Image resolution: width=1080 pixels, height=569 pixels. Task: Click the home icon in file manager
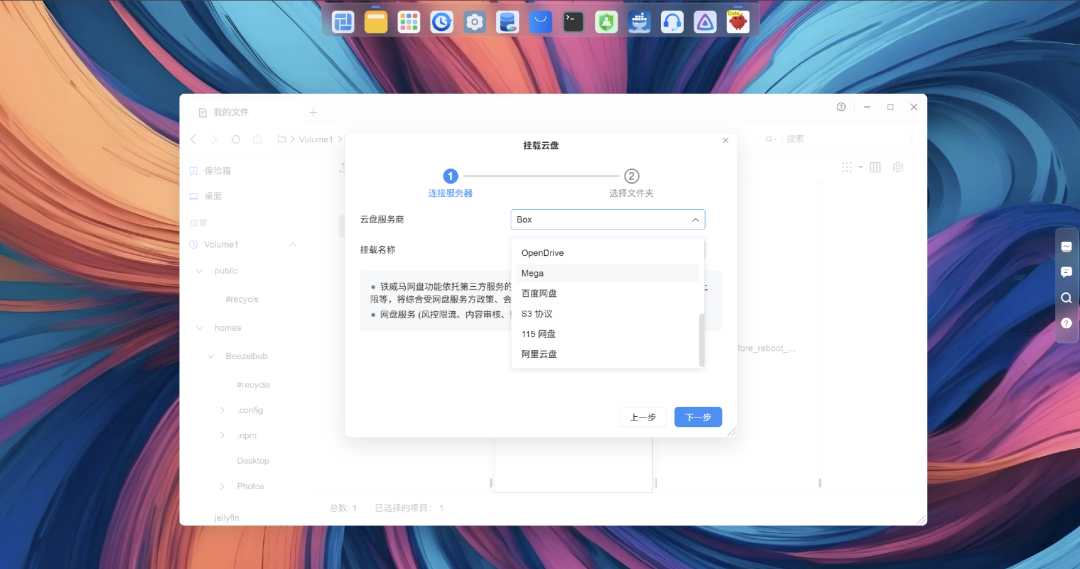258,139
